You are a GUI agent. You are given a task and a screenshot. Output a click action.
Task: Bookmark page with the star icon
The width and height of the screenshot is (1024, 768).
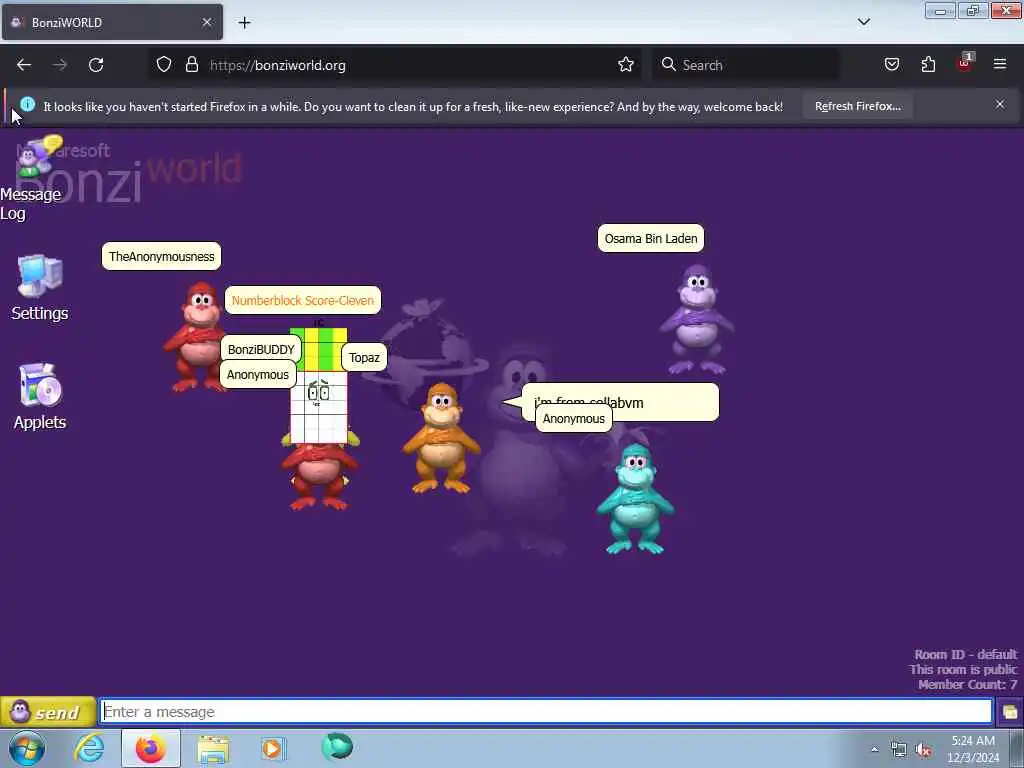click(626, 65)
